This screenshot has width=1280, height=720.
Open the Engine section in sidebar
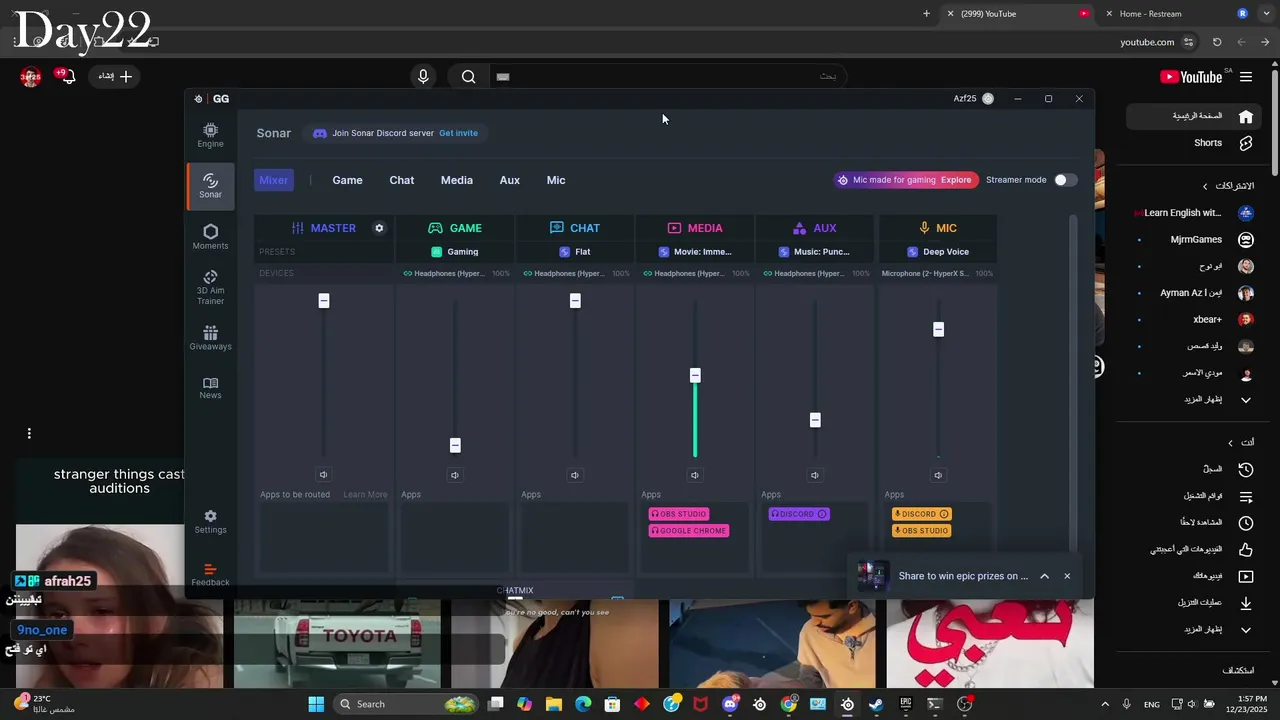(x=210, y=135)
